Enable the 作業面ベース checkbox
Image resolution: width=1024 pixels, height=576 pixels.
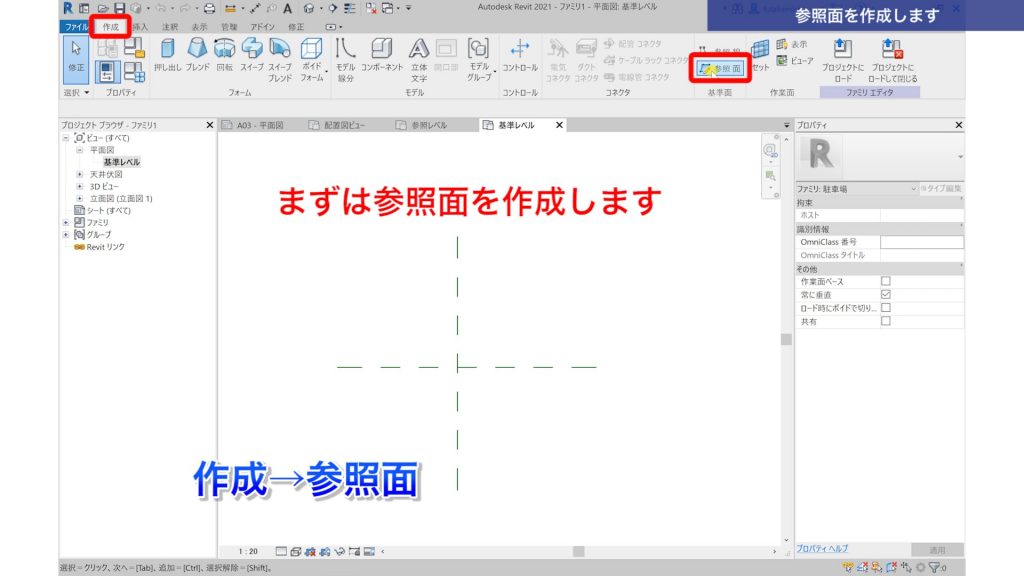885,280
